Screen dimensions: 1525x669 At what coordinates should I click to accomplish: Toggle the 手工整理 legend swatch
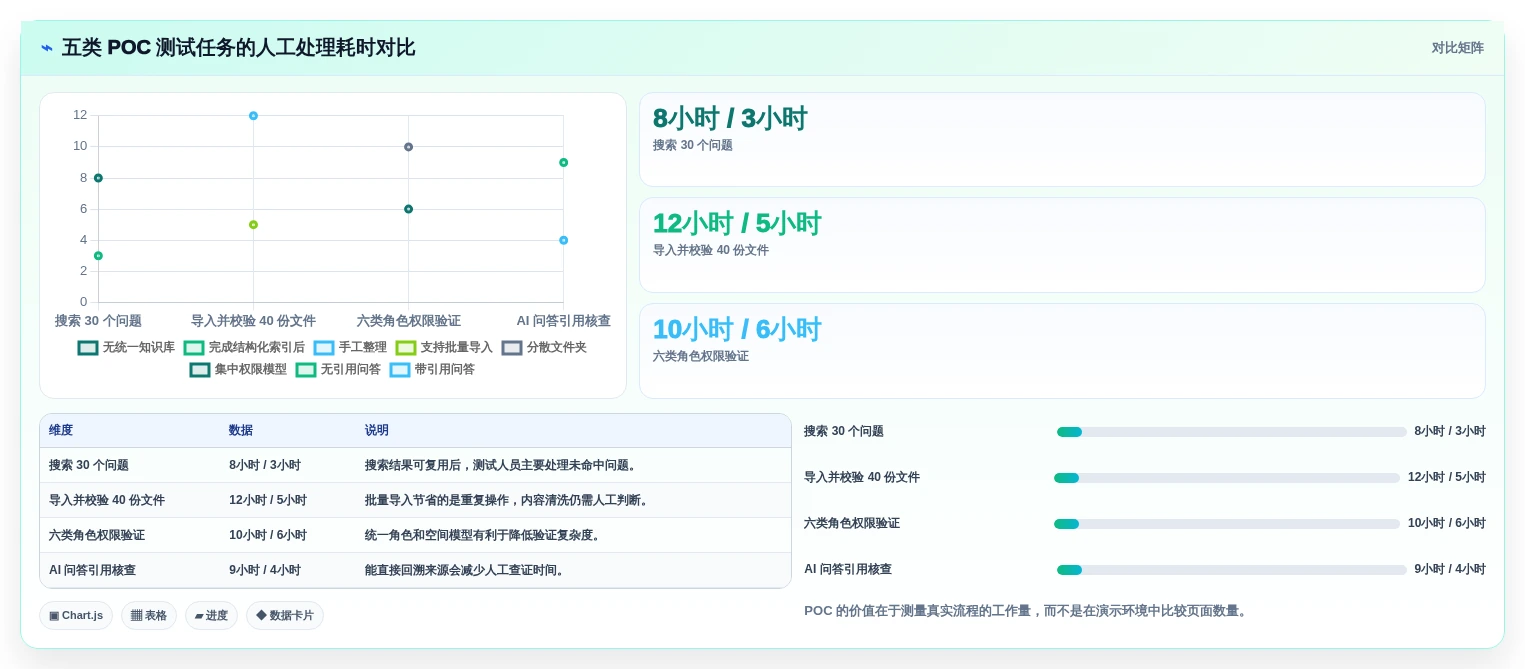324,348
